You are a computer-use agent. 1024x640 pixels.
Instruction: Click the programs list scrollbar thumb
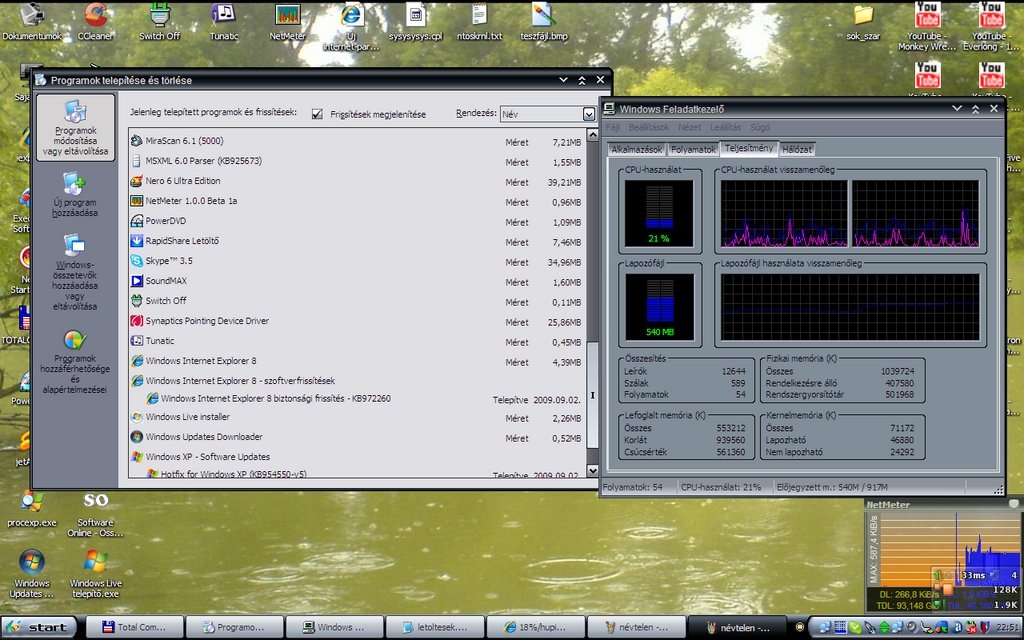pos(592,394)
